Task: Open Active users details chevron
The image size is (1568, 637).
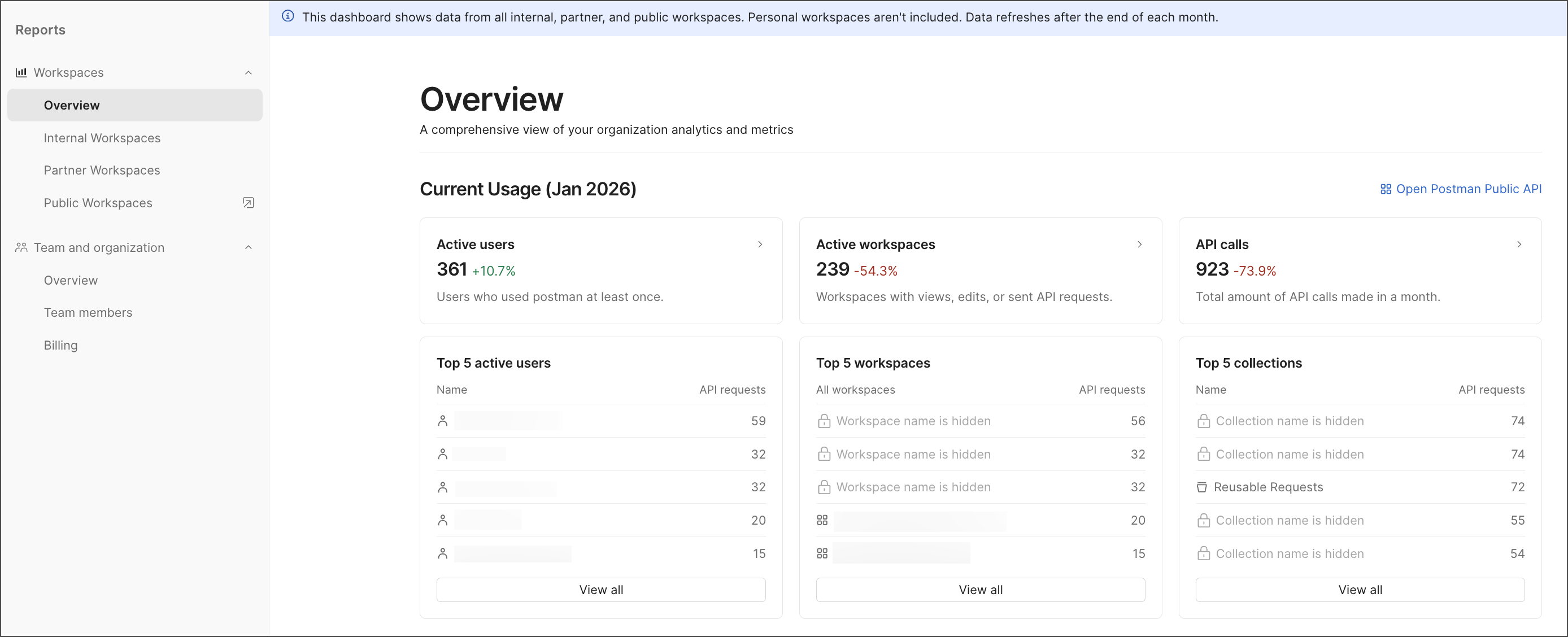Action: coord(760,244)
